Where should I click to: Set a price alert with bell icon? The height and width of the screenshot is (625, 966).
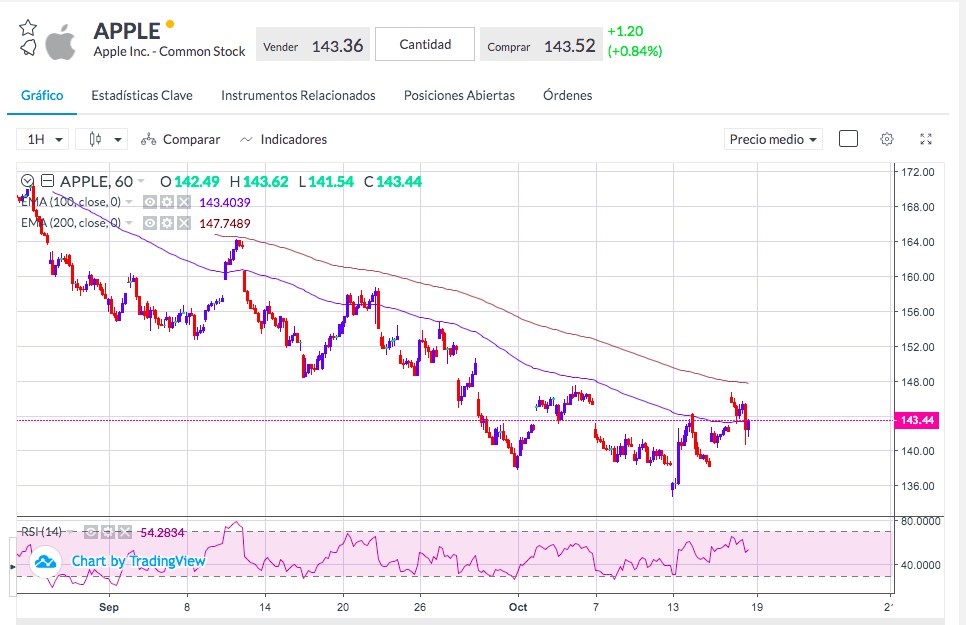click(28, 47)
